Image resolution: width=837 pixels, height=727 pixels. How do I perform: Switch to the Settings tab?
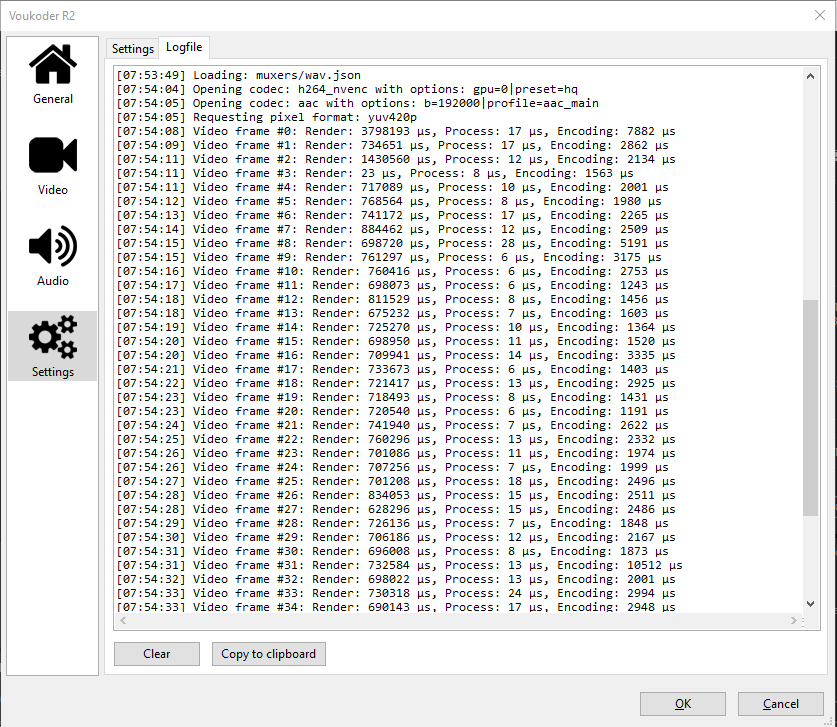[x=132, y=49]
